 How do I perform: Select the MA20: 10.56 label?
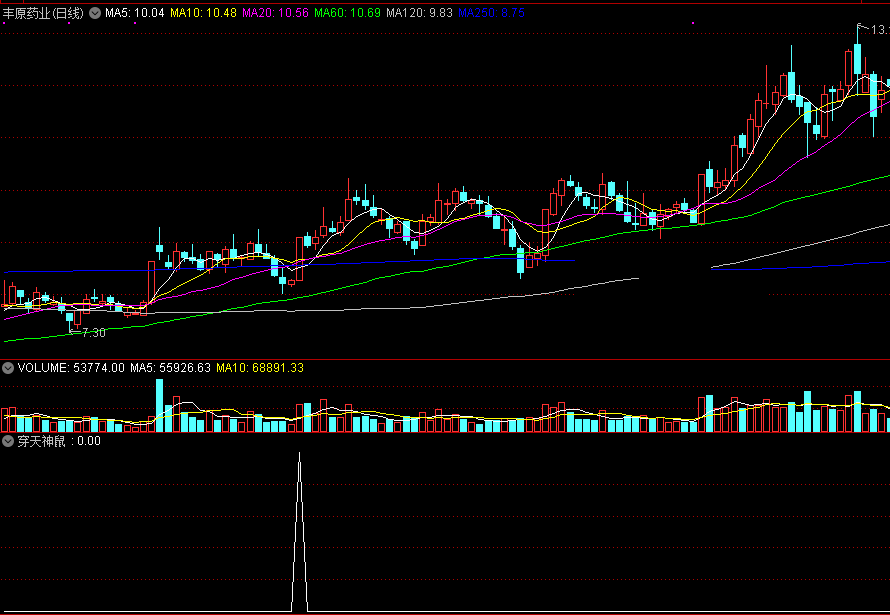click(x=276, y=13)
